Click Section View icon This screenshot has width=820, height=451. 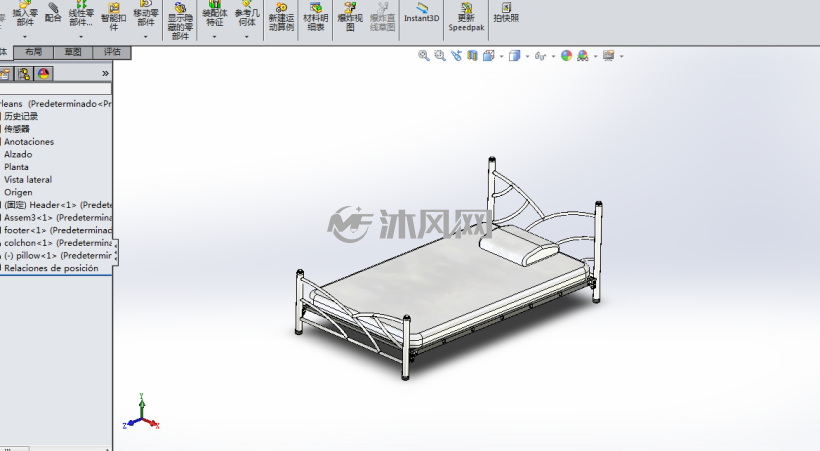pos(472,55)
